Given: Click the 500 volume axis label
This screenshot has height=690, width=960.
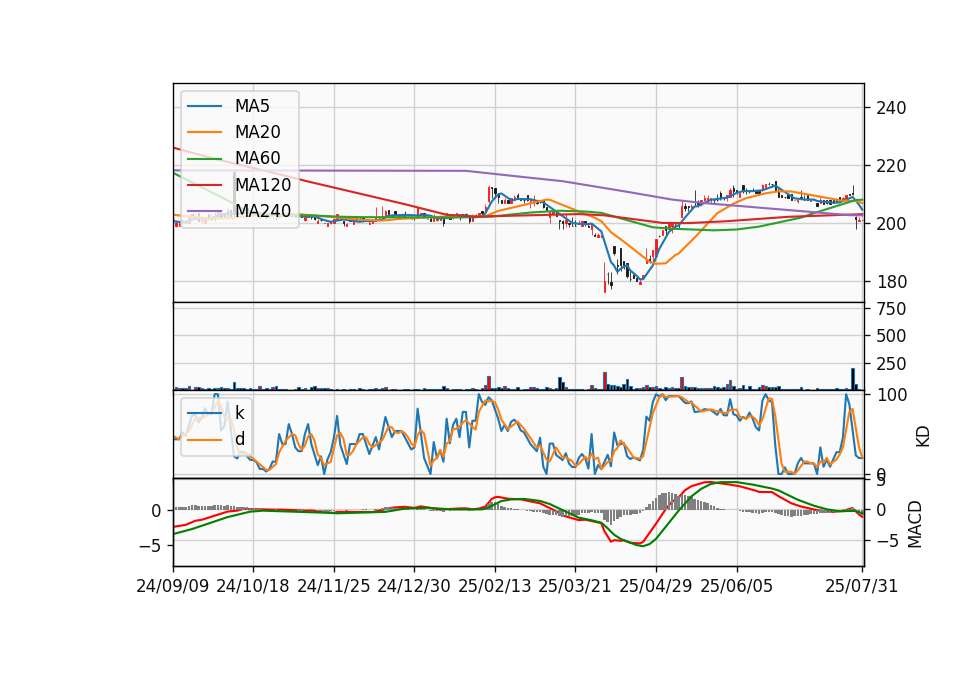Looking at the screenshot, I should [891, 336].
